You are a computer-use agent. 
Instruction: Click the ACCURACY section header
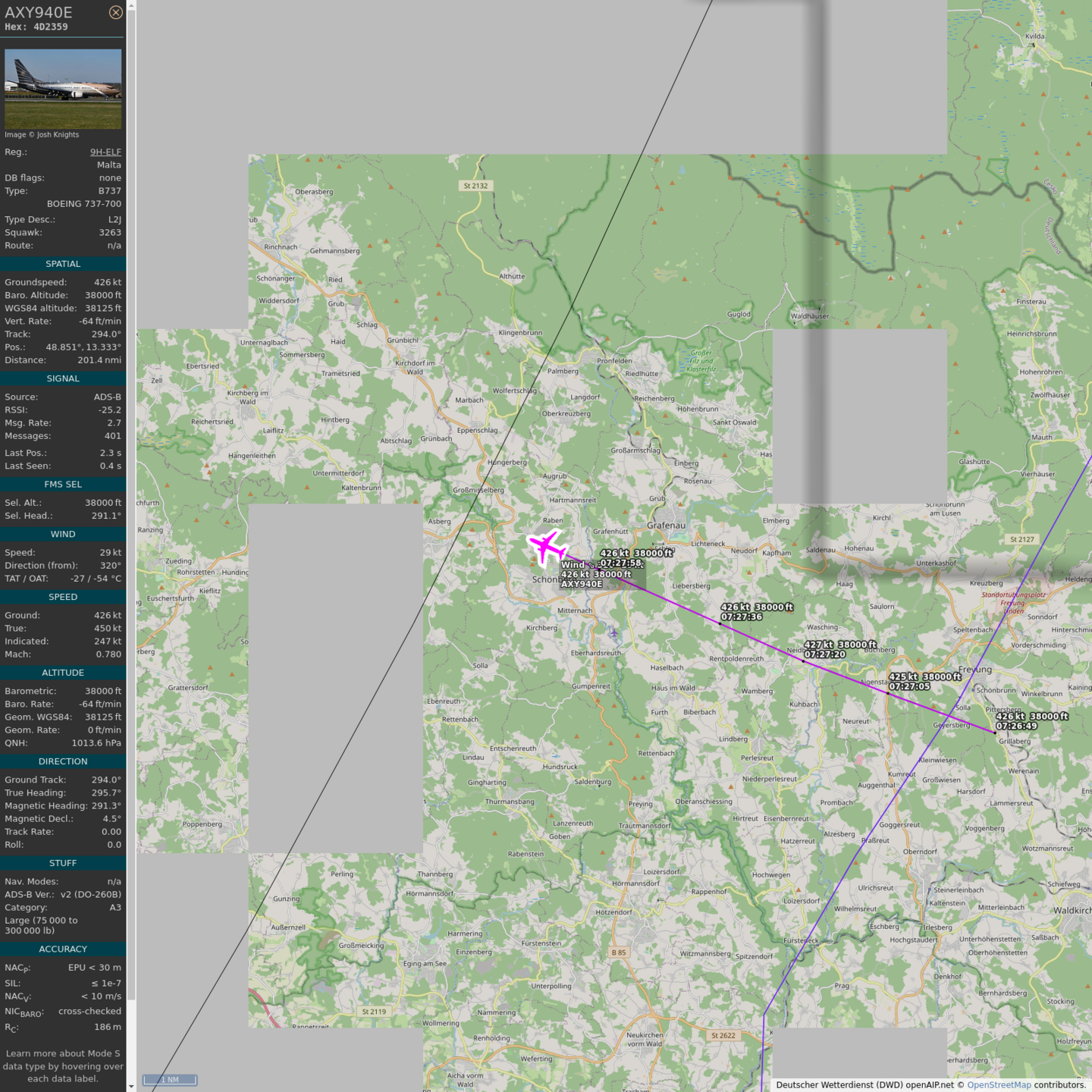63,949
